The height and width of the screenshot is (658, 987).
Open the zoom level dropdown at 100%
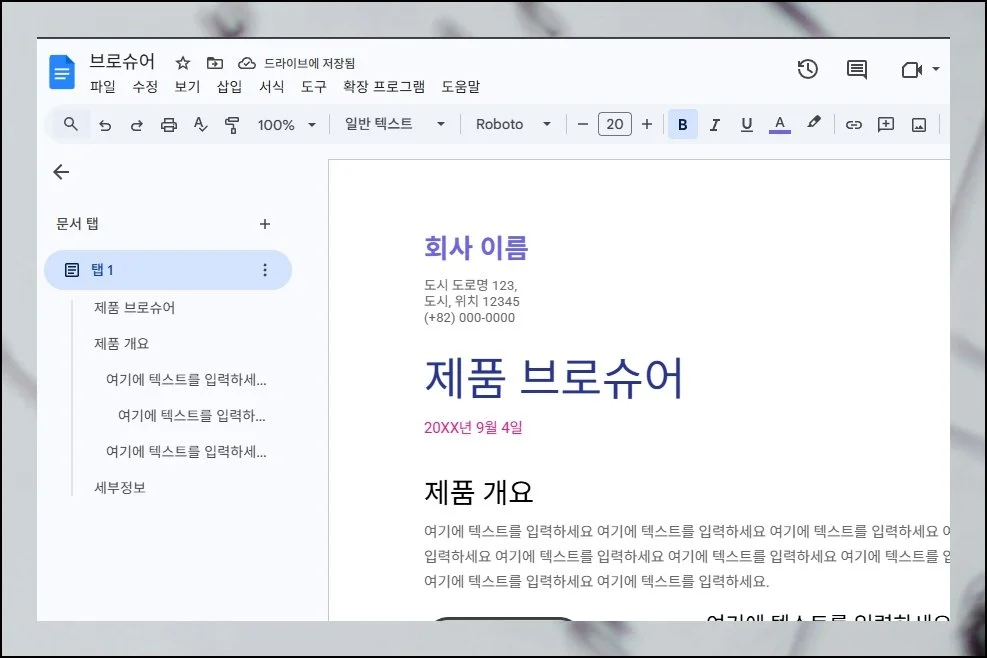285,124
